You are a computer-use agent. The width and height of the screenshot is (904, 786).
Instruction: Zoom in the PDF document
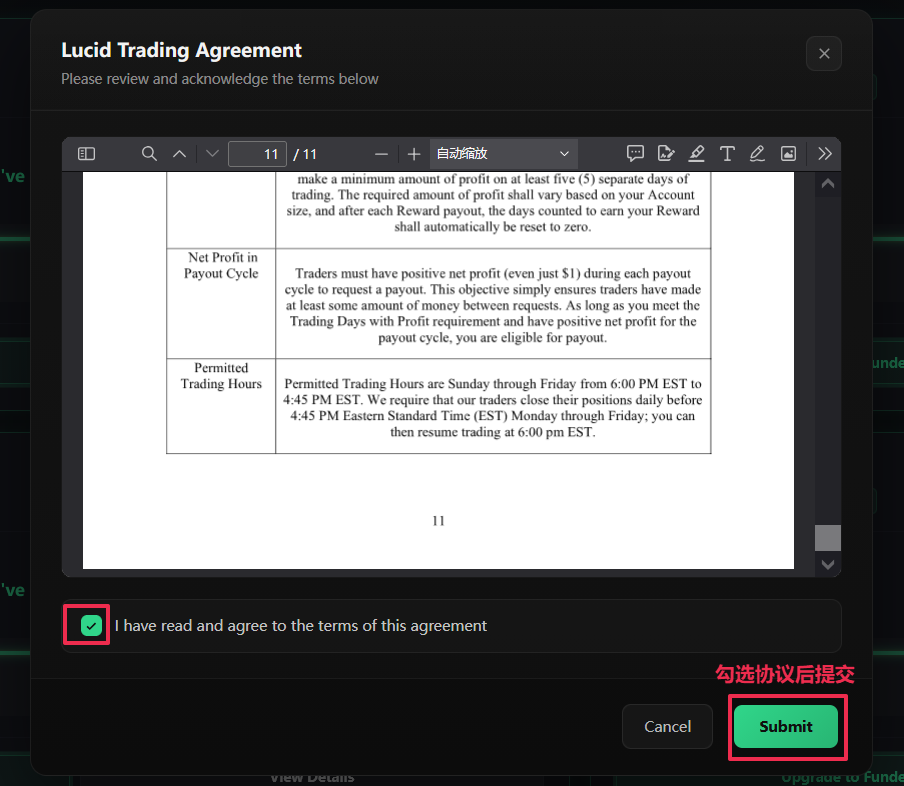point(413,154)
